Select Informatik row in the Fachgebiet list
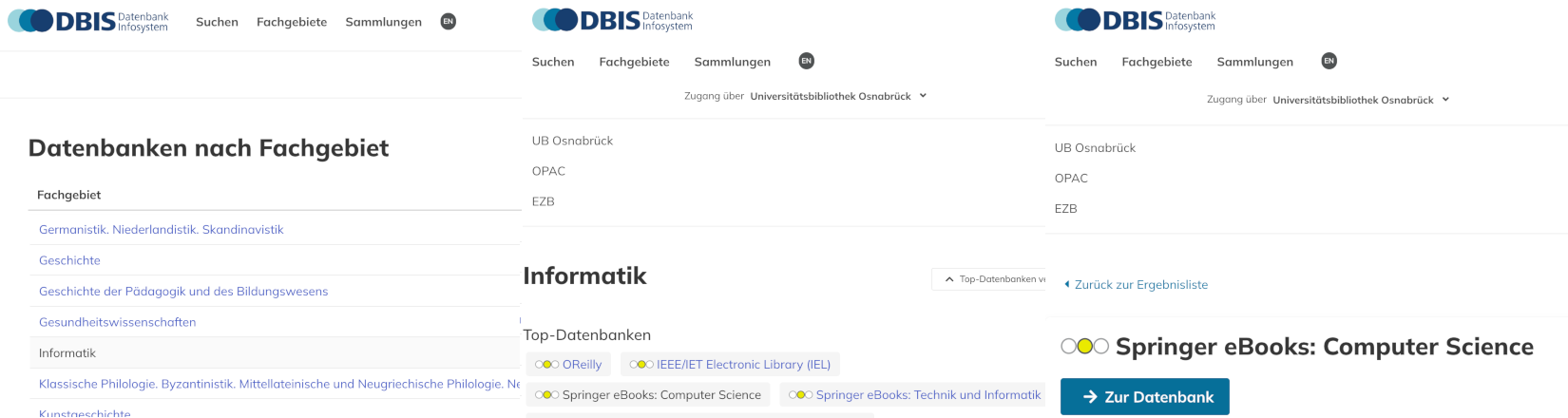 click(x=67, y=353)
